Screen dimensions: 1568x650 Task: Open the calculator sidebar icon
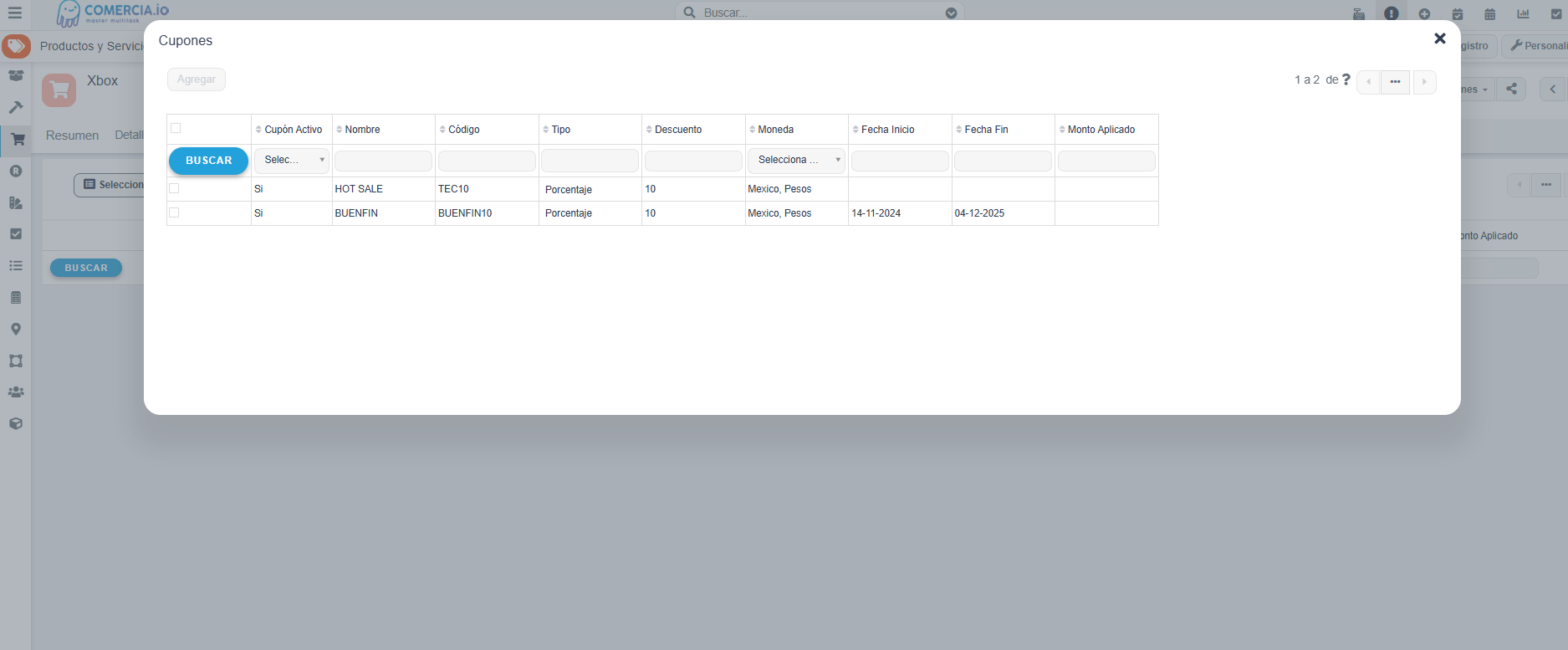pyautogui.click(x=16, y=297)
